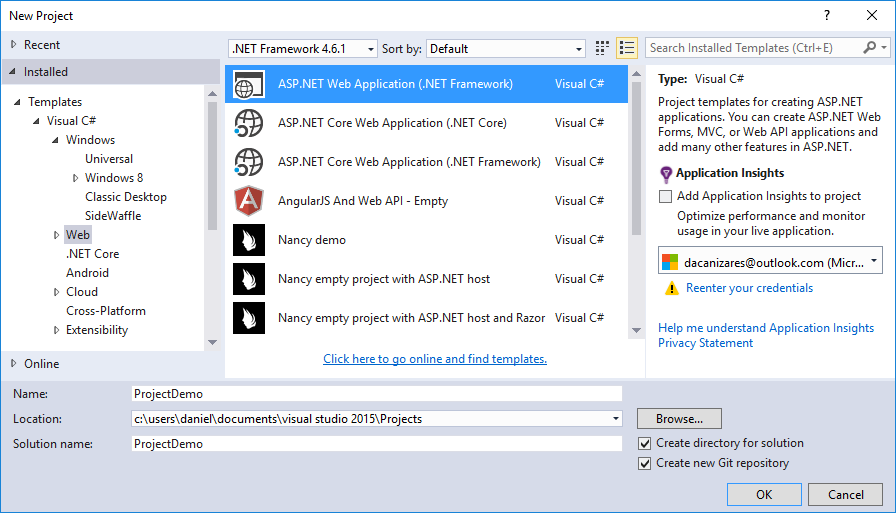
Task: Click the template list scrollbar thumb
Action: click(636, 159)
